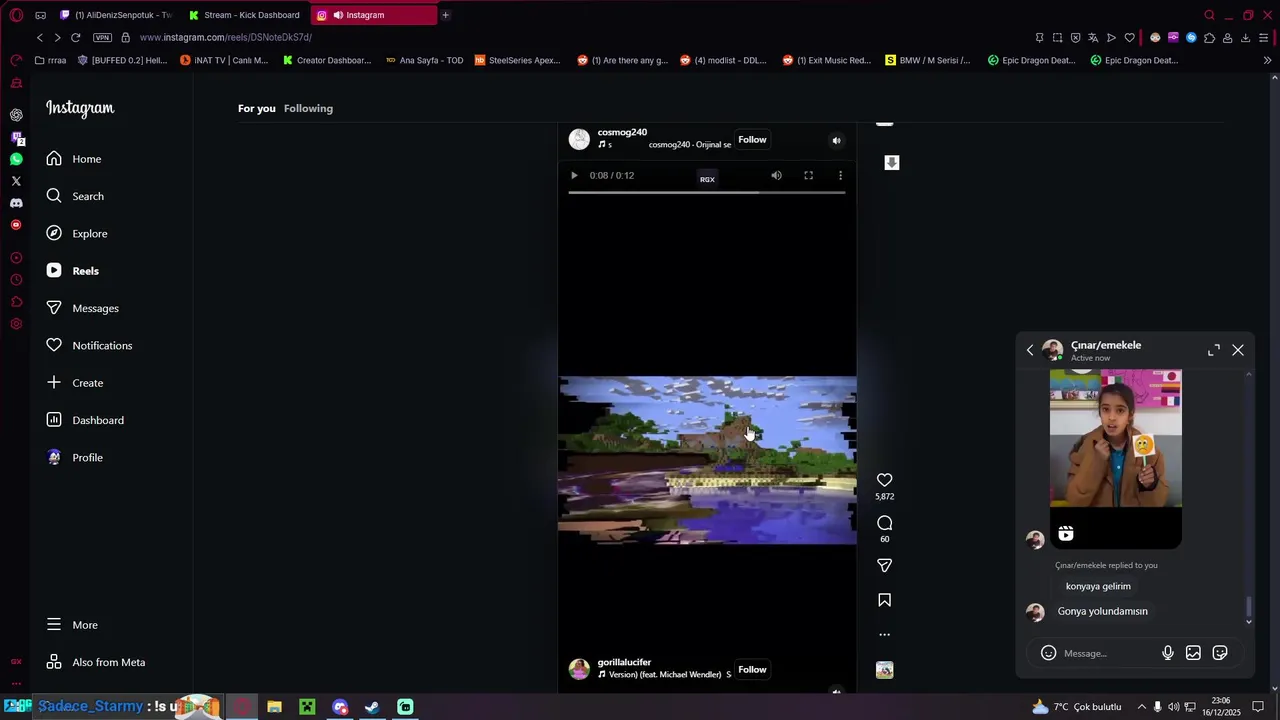Viewport: 1280px width, 720px height.
Task: Open audio track thumbnail below actions
Action: click(884, 670)
